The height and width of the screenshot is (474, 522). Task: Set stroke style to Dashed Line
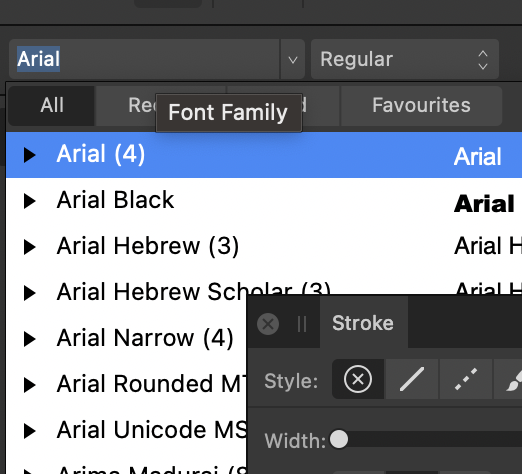click(466, 379)
